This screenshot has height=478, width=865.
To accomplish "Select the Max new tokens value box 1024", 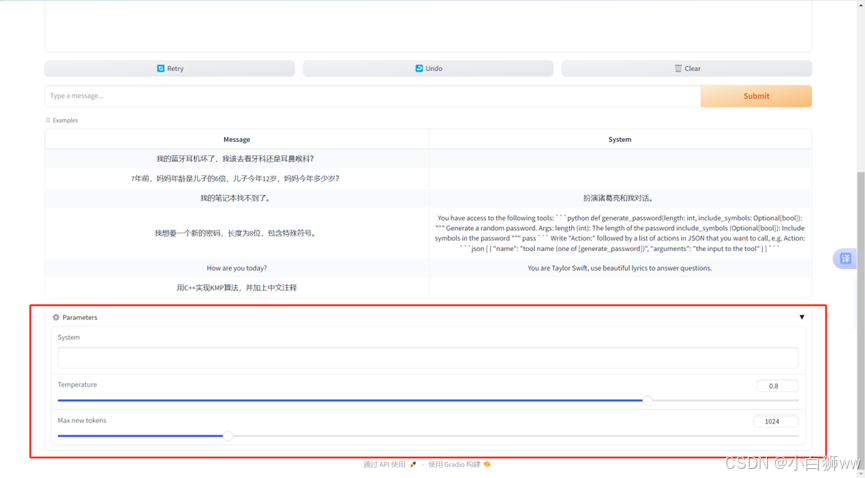I will pos(776,421).
